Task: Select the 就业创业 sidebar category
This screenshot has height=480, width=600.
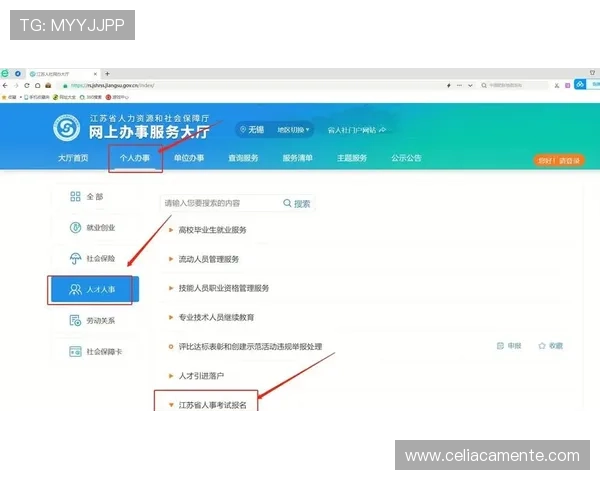Action: pyautogui.click(x=95, y=228)
